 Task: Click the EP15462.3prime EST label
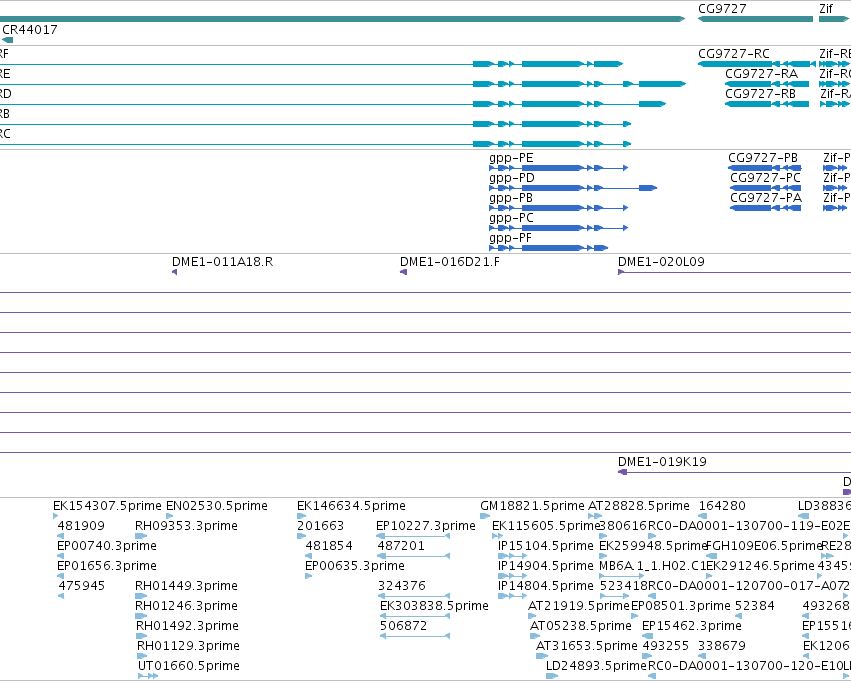(691, 627)
